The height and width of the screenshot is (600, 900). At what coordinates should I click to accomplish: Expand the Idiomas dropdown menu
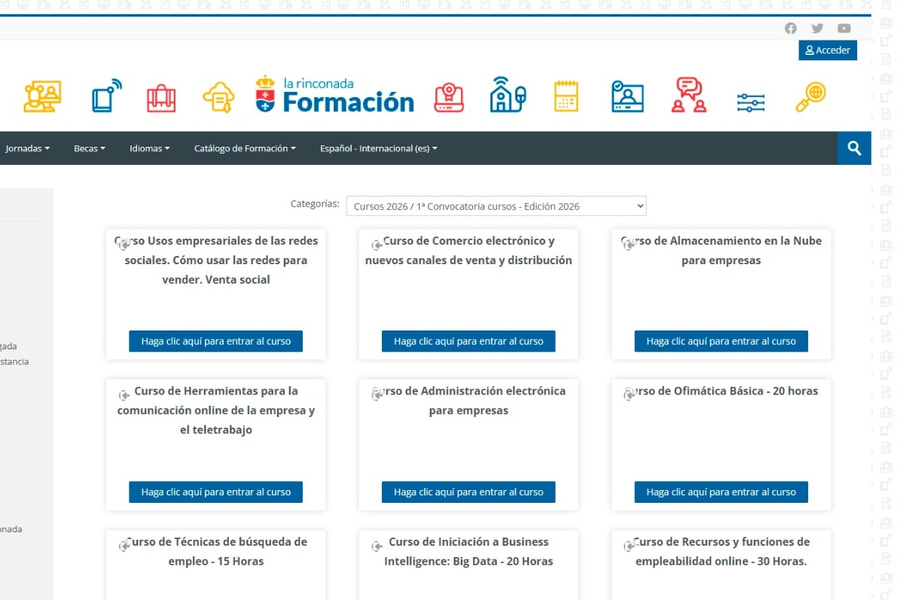(148, 147)
